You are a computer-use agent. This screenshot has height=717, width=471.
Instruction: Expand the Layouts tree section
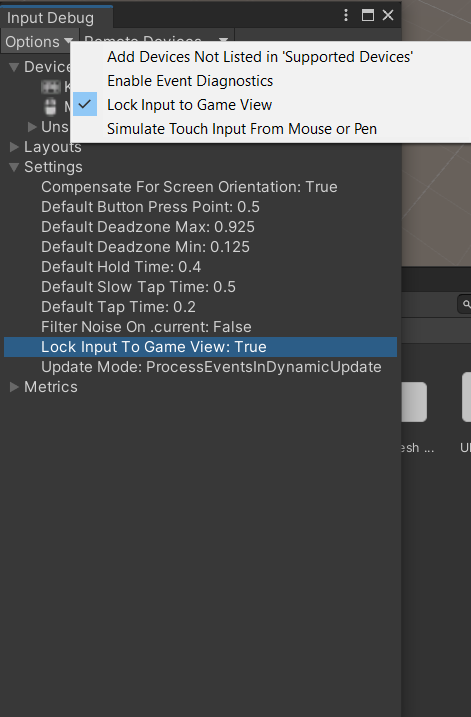[x=14, y=147]
